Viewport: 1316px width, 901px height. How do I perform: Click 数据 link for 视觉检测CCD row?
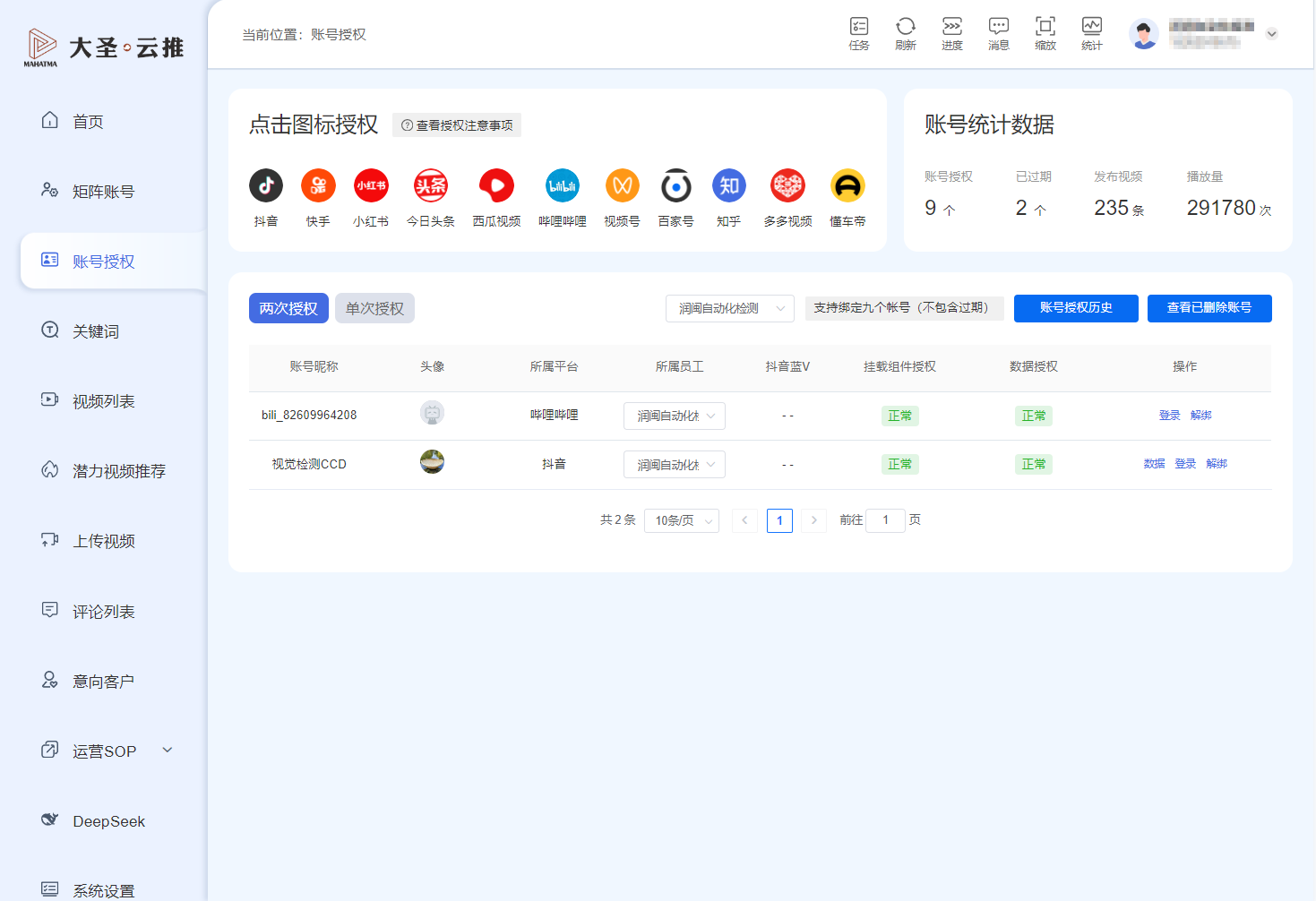tap(1154, 464)
